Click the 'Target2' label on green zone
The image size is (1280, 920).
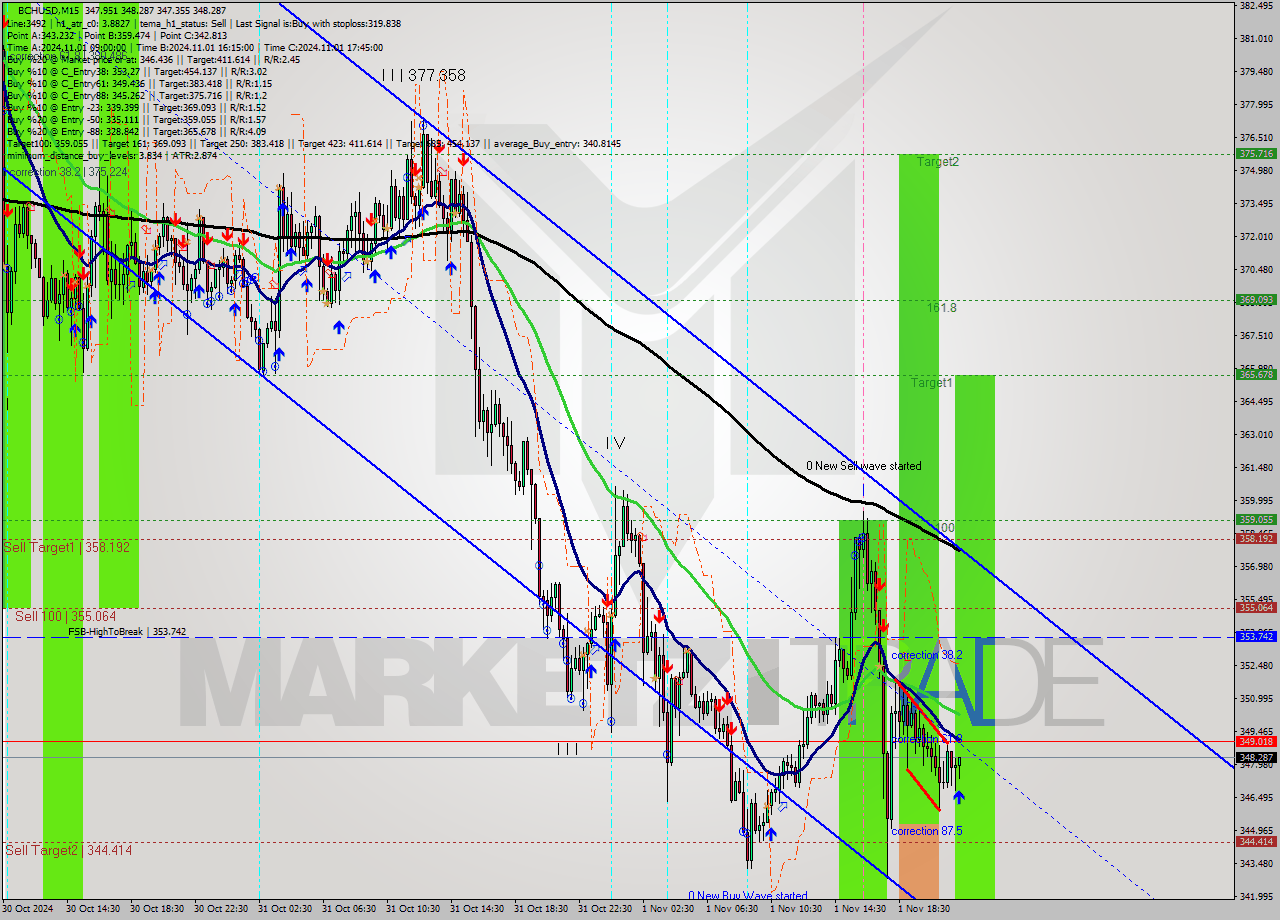(938, 161)
